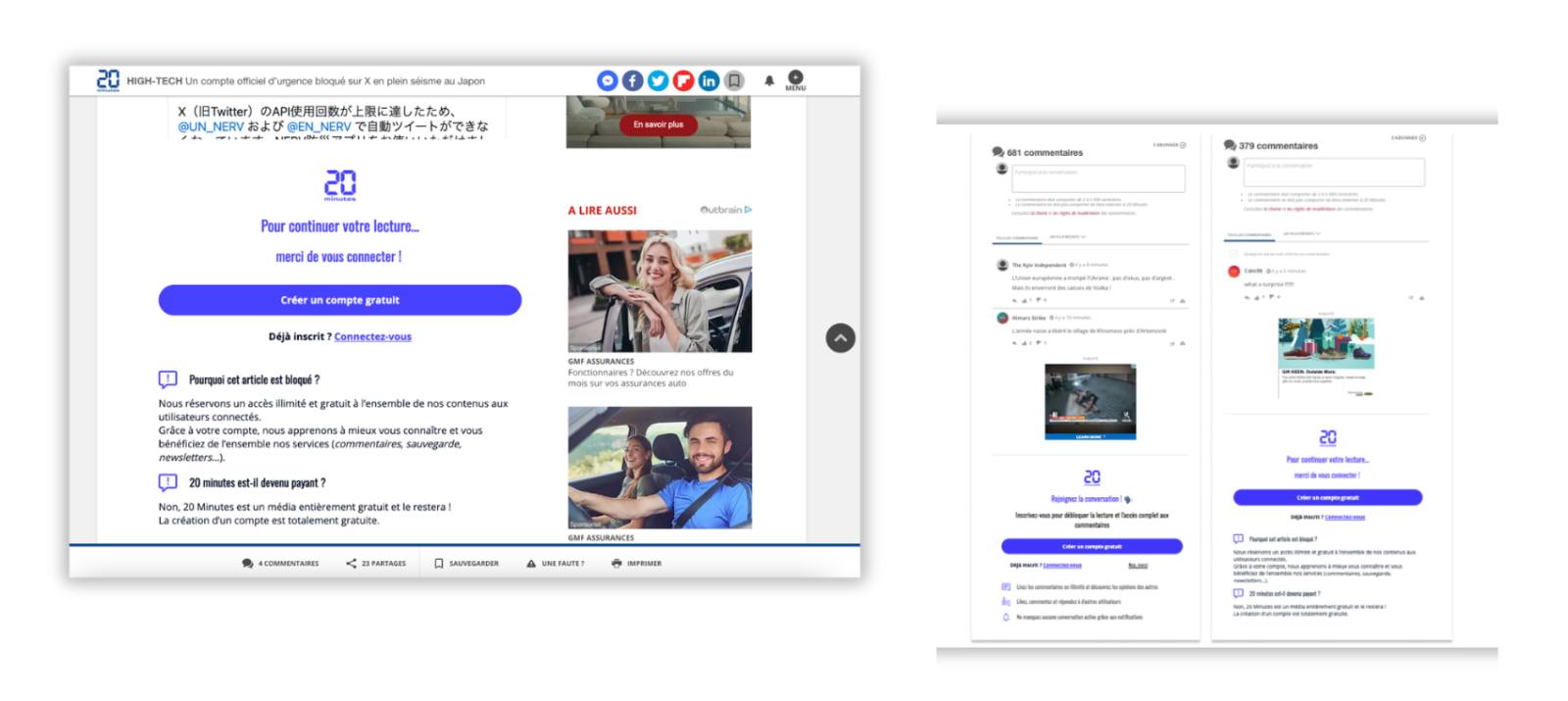Image resolution: width=1568 pixels, height=701 pixels.
Task: Report an error via 'Une faute ?'
Action: pyautogui.click(x=556, y=564)
